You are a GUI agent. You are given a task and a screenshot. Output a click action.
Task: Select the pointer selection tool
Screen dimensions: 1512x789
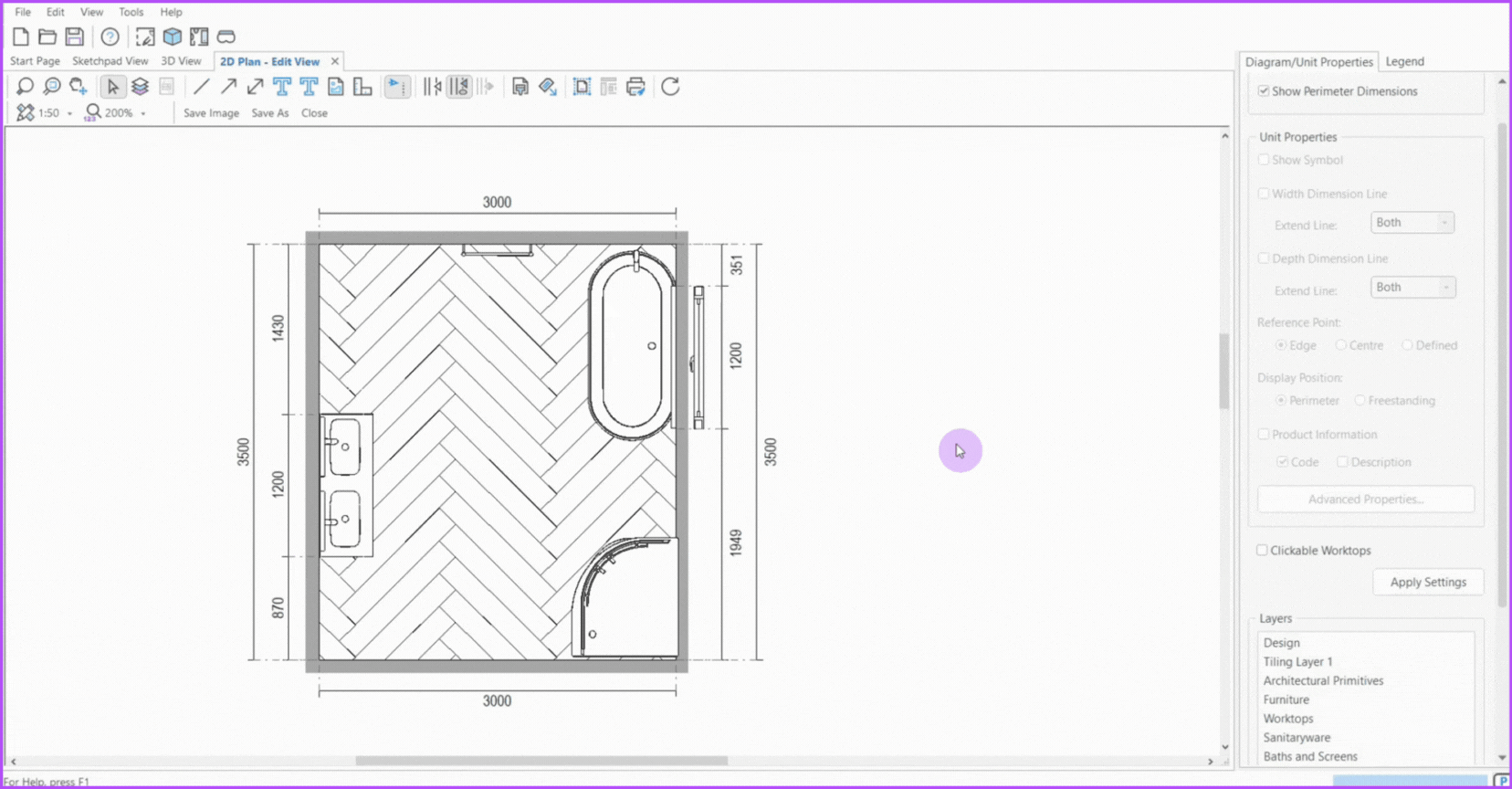[x=112, y=87]
